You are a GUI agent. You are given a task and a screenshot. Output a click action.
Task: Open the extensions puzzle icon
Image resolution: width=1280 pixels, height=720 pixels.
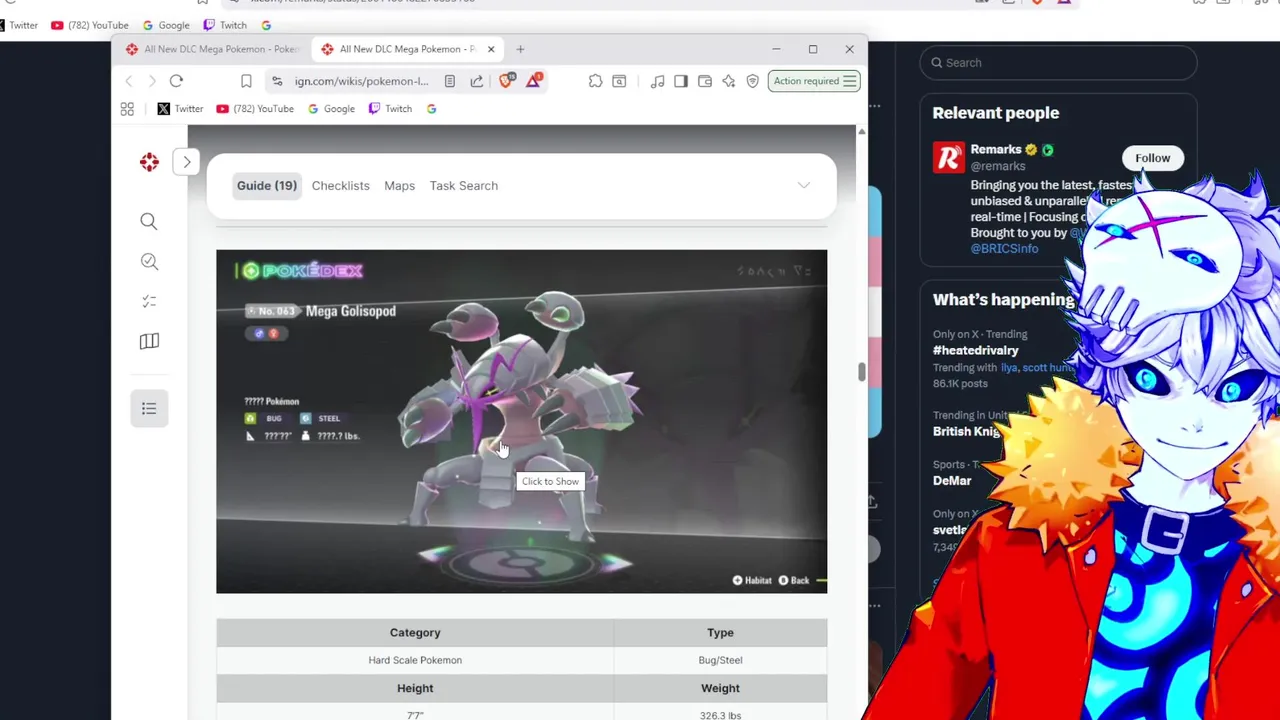point(595,81)
